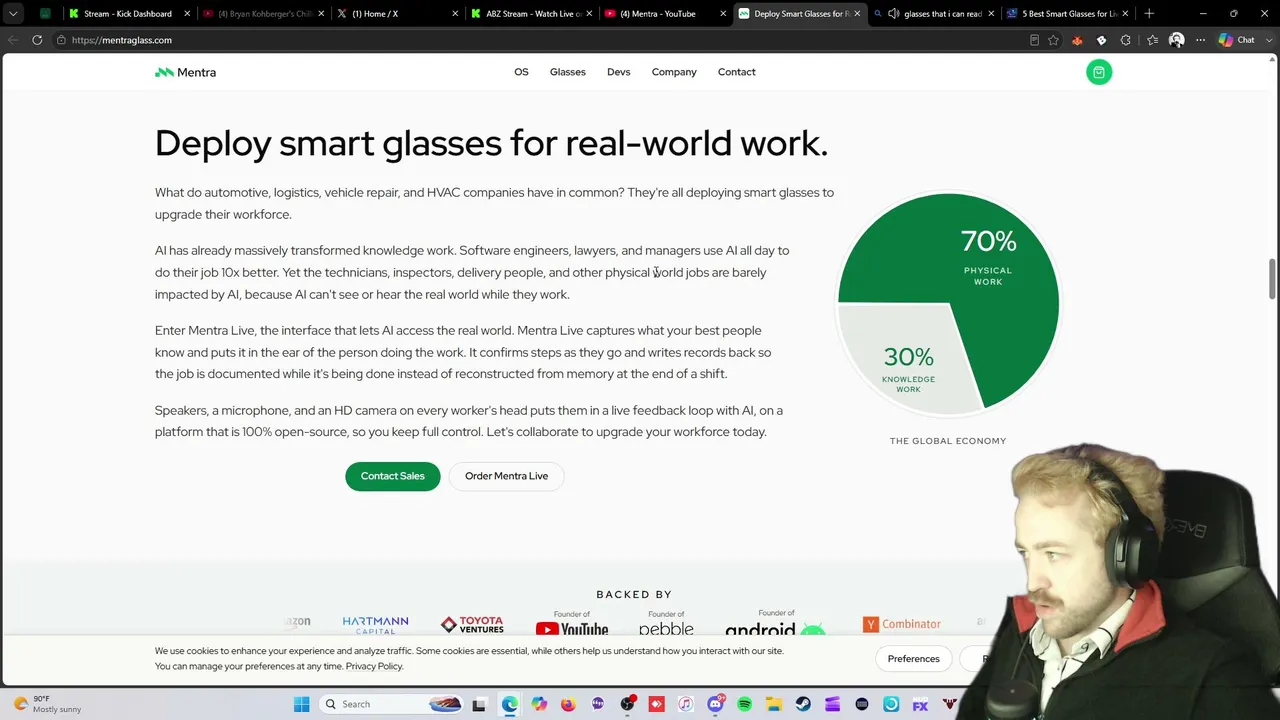This screenshot has height=720, width=1280.
Task: Open the Windows Start menu
Action: tap(302, 704)
